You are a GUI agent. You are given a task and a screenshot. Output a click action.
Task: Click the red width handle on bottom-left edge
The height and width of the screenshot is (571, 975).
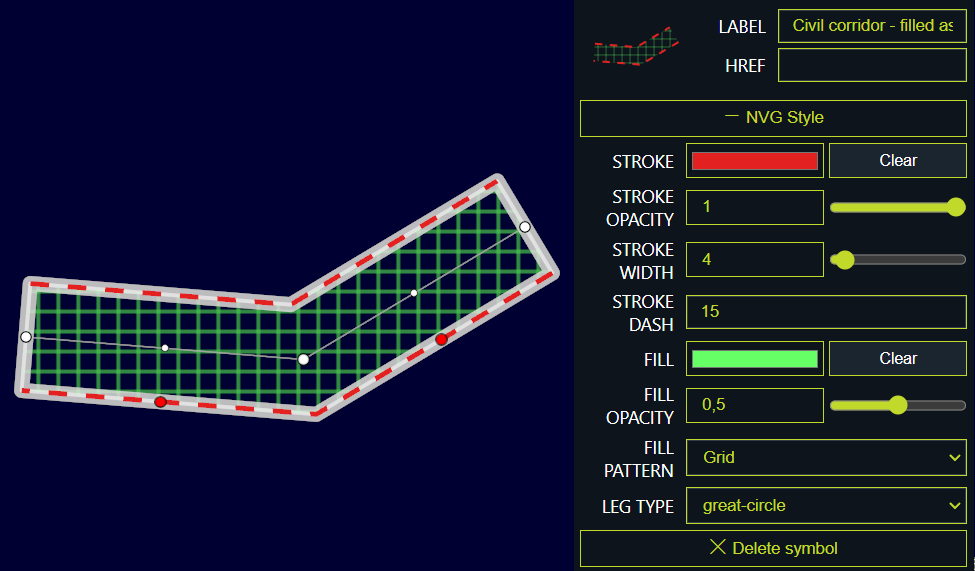coord(160,402)
